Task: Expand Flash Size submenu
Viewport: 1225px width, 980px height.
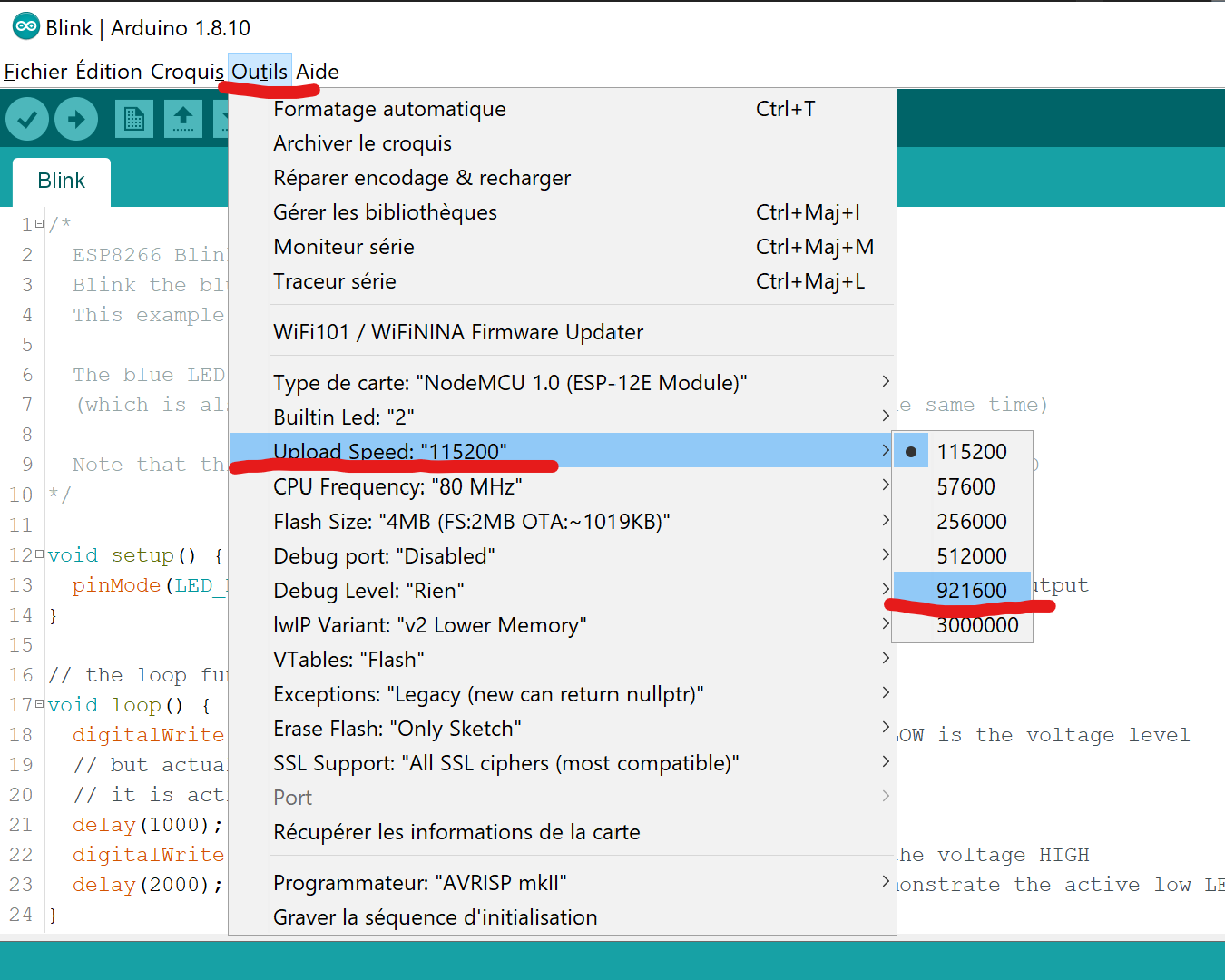Action: click(563, 521)
